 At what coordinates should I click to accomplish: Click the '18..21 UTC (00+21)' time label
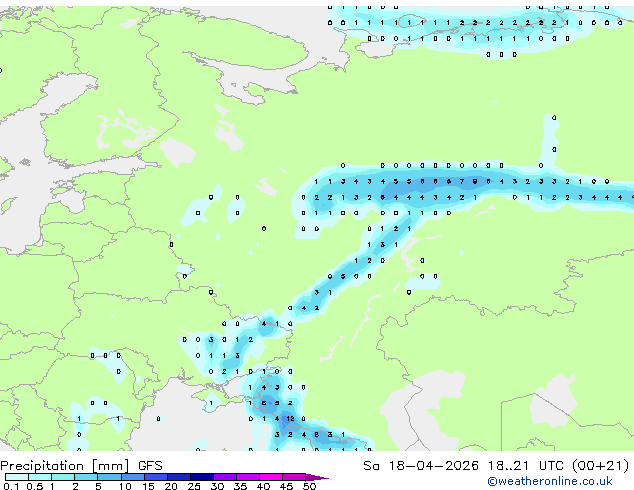click(558, 466)
